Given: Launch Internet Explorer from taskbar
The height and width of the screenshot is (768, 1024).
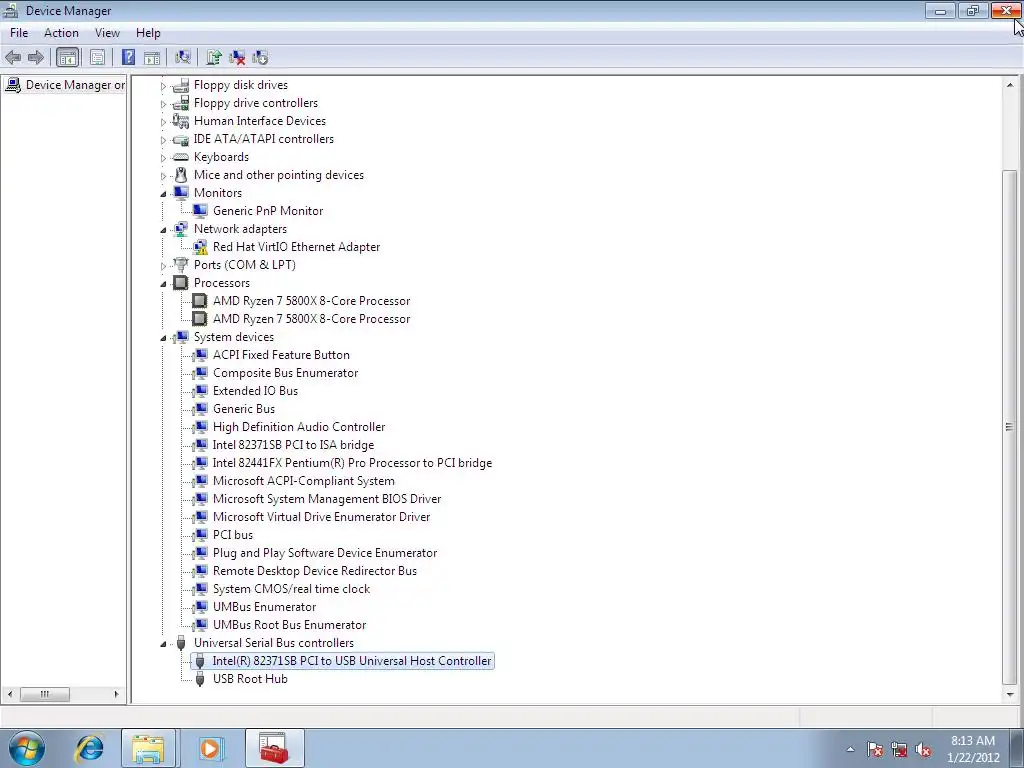Looking at the screenshot, I should 89,748.
